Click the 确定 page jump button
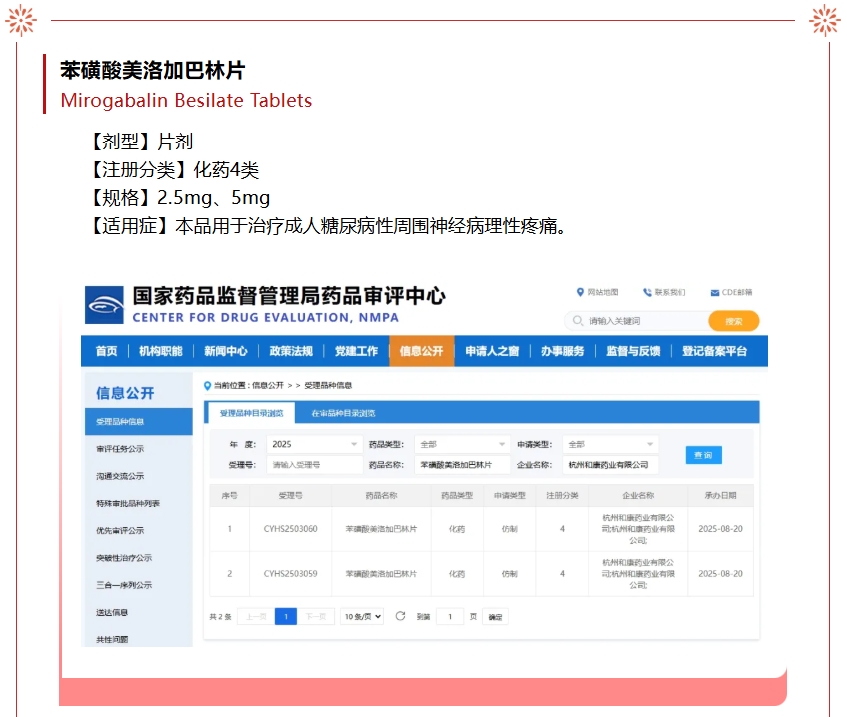 coord(495,617)
